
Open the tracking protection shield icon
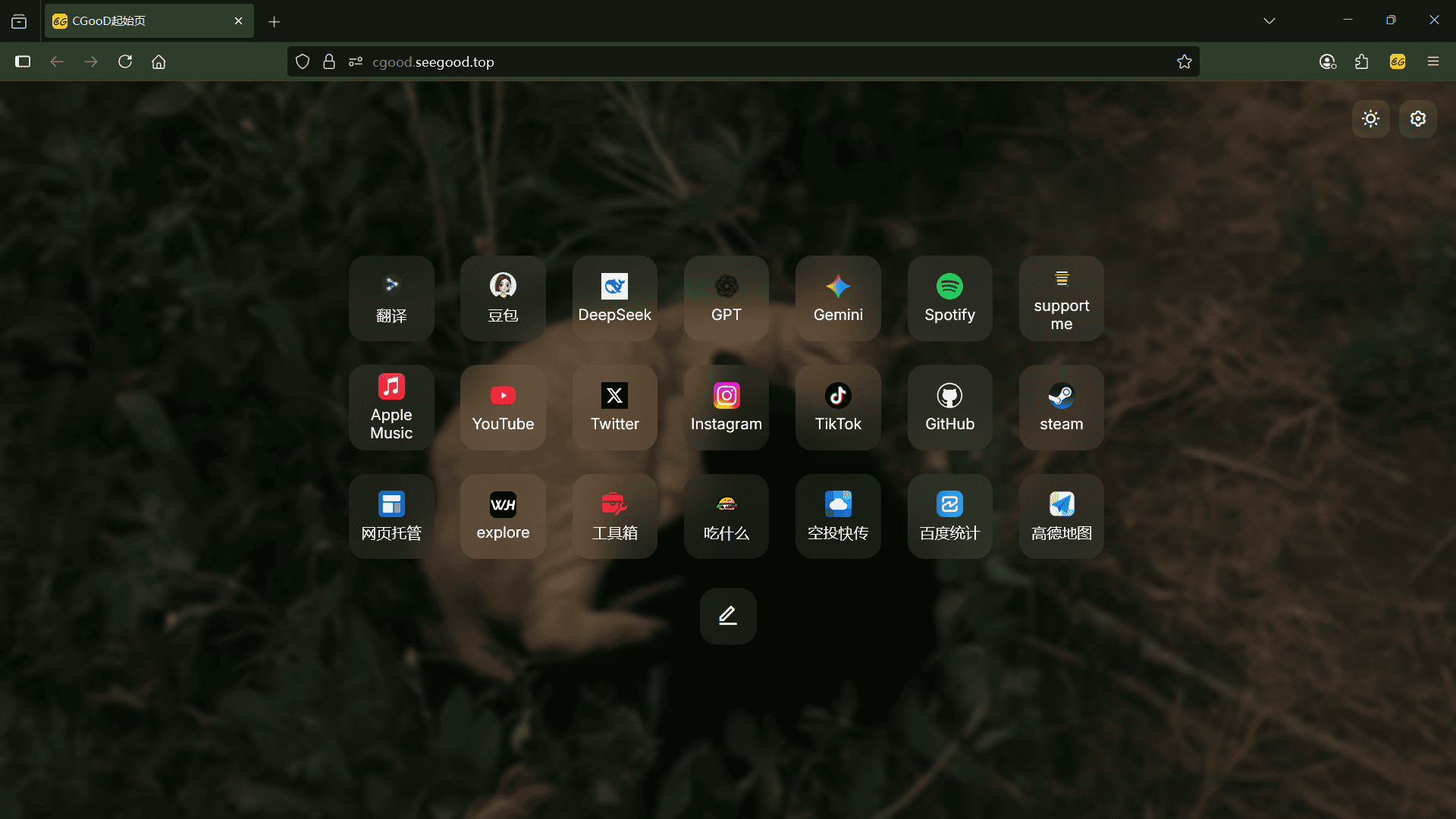click(x=303, y=61)
